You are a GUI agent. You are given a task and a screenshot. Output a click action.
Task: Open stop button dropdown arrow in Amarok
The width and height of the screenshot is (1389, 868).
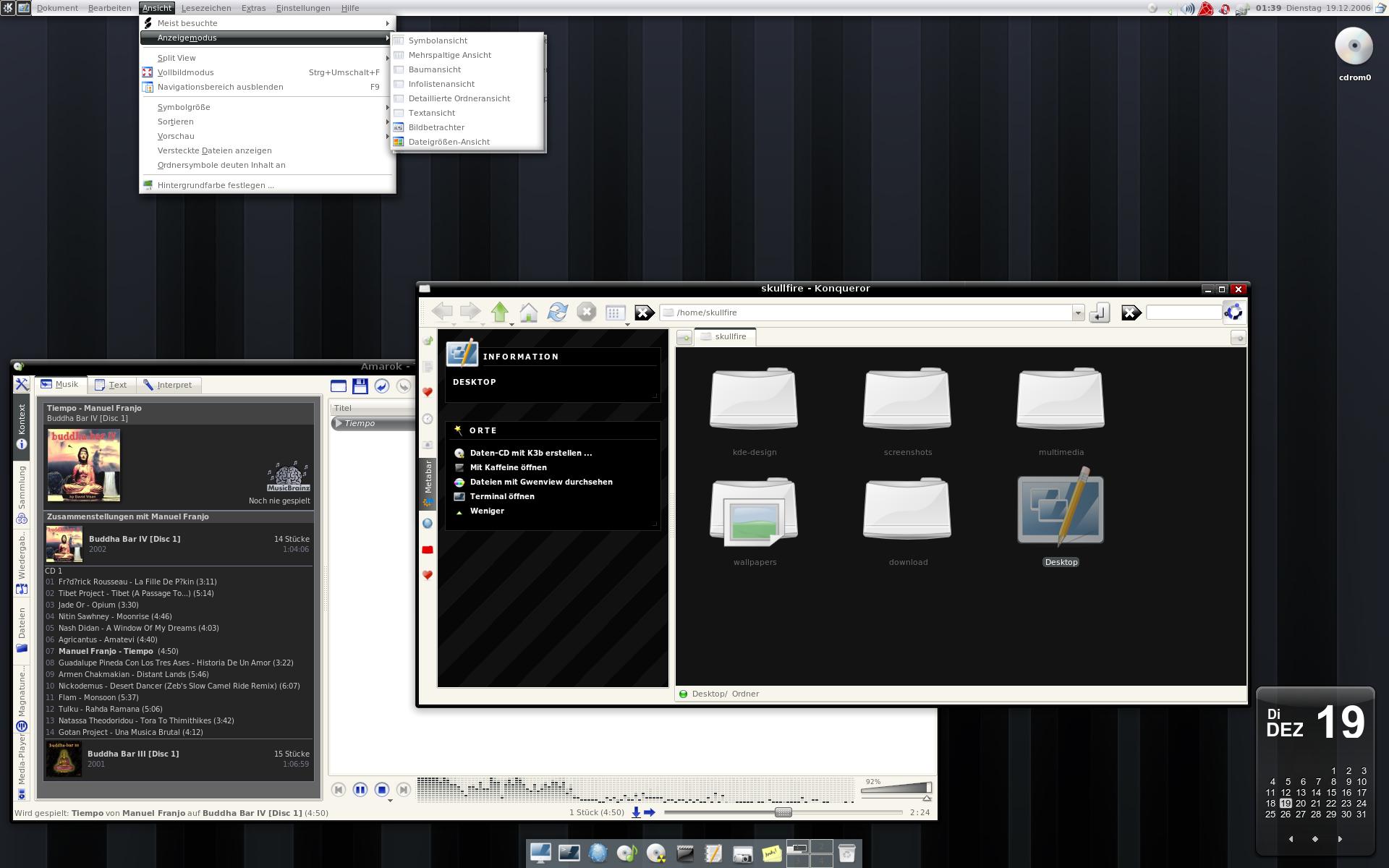pyautogui.click(x=390, y=801)
